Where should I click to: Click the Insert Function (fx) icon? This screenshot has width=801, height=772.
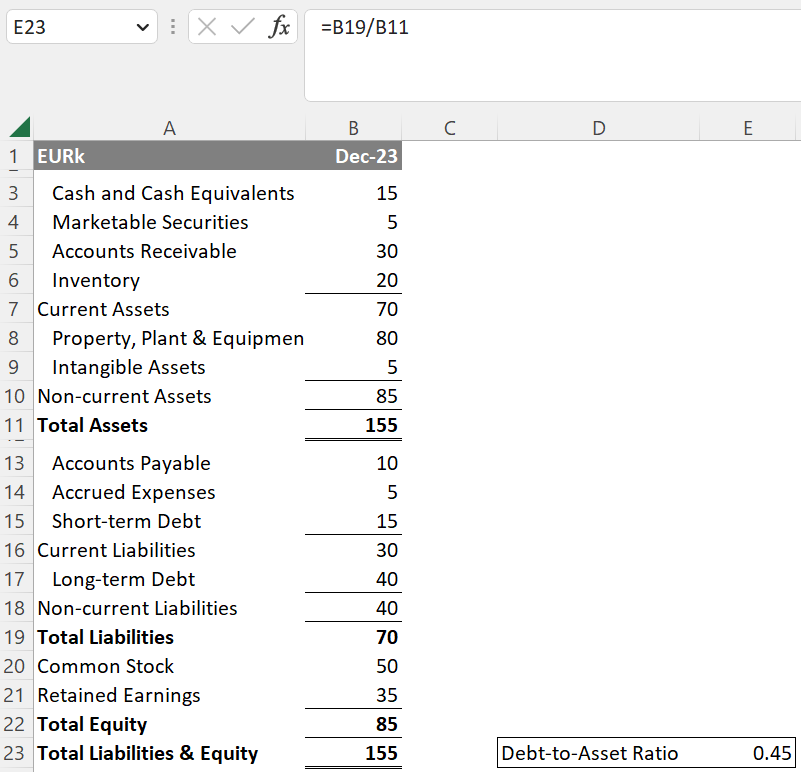(x=281, y=27)
